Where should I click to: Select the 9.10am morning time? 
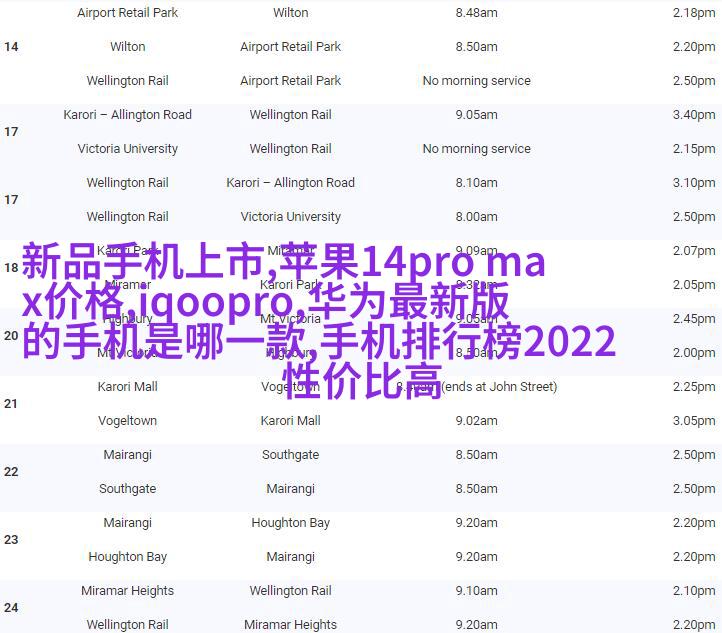pos(476,591)
